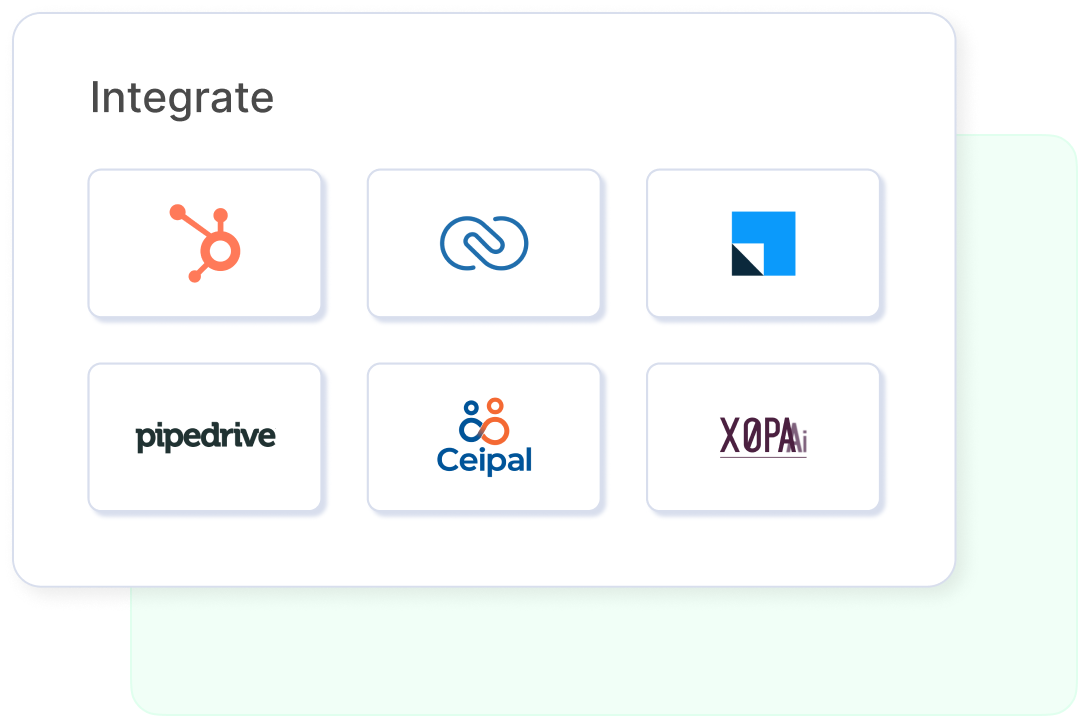Click the white Integrate panel's empty bottom area
This screenshot has height=716, width=1078.
[x=484, y=549]
